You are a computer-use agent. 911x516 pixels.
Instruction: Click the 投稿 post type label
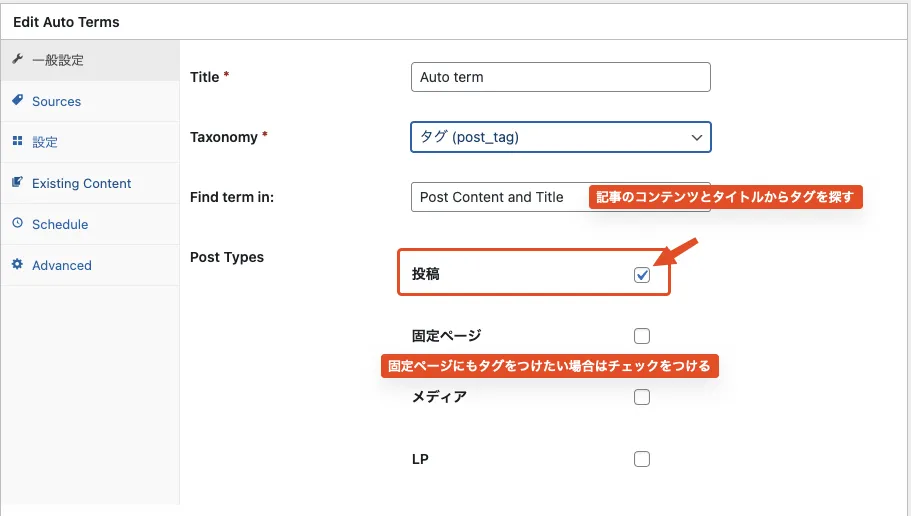tap(425, 274)
